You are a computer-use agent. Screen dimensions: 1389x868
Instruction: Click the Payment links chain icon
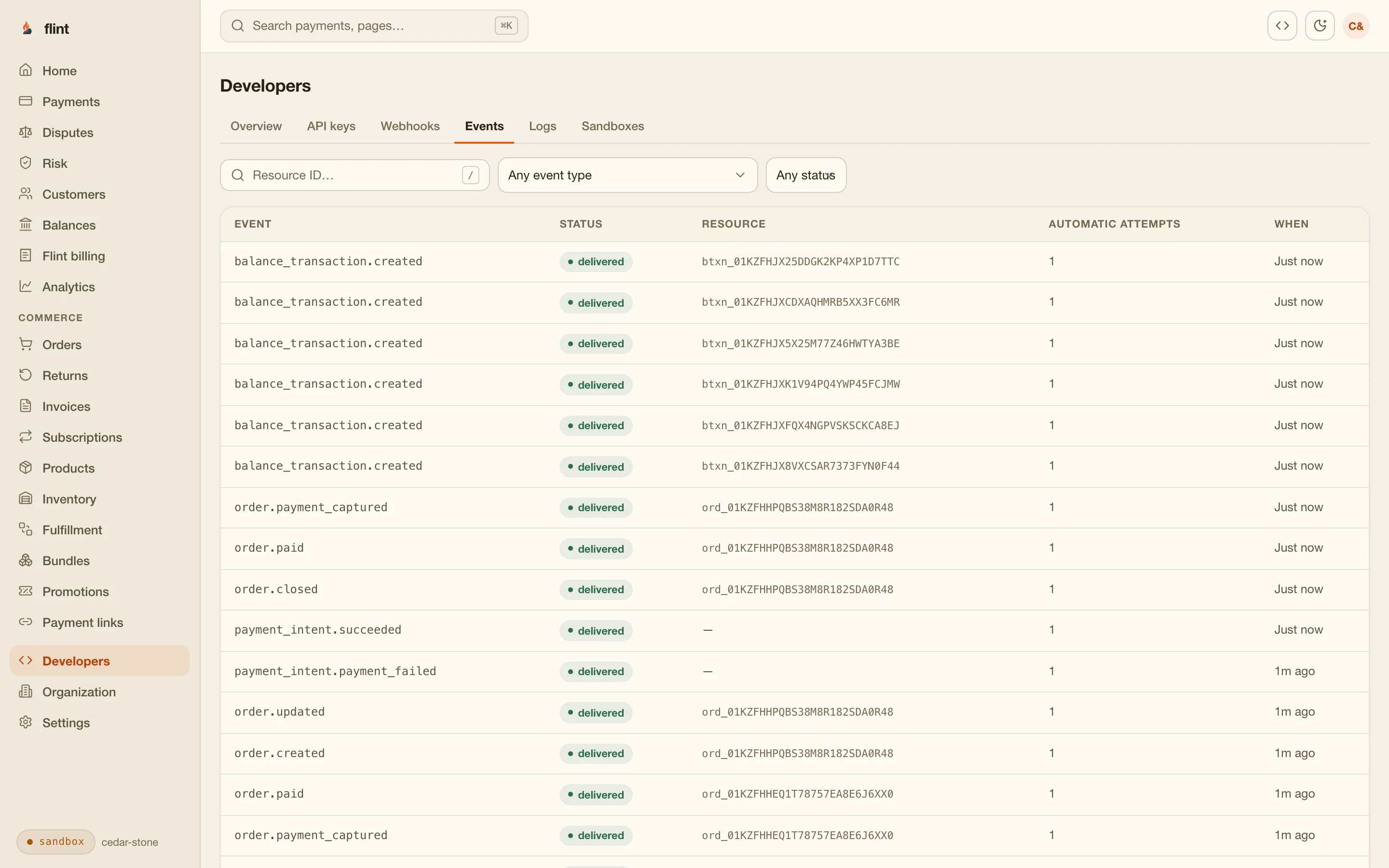point(25,622)
